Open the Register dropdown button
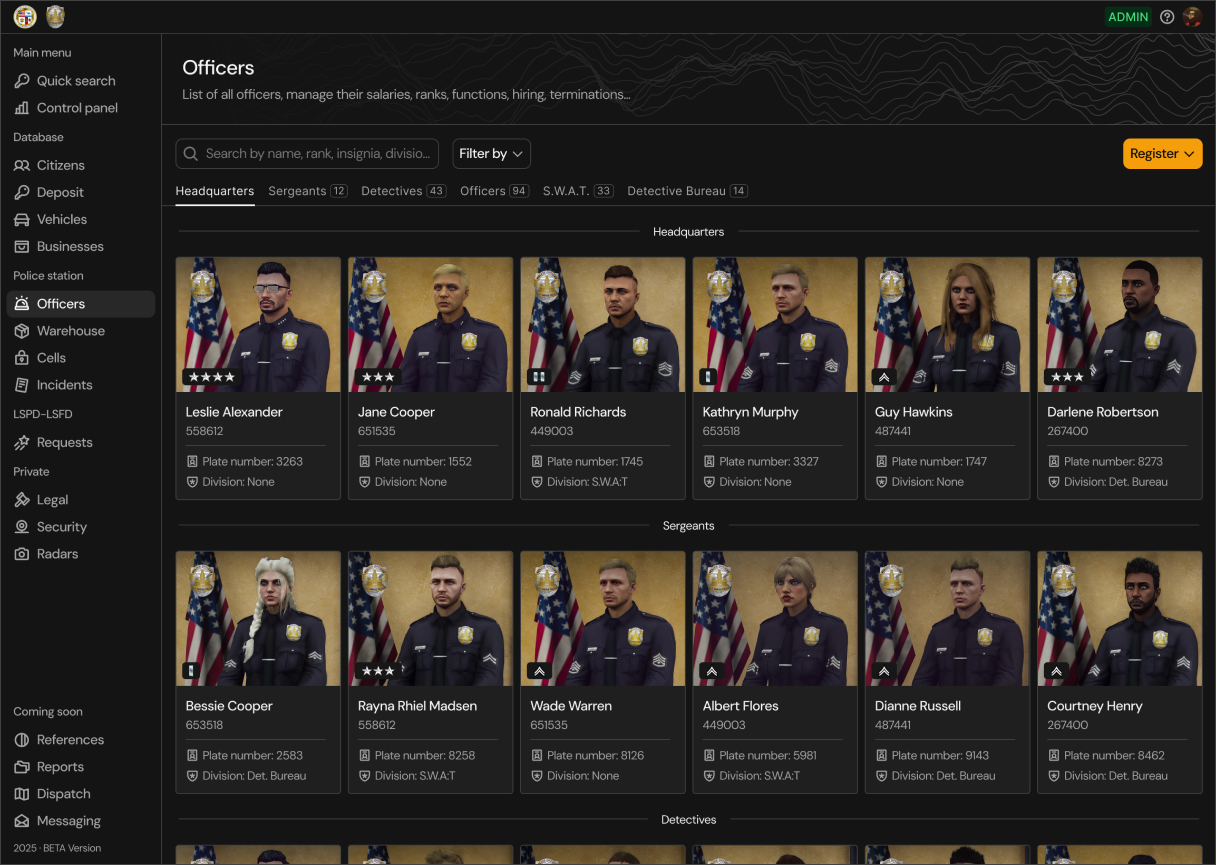The image size is (1216, 865). pyautogui.click(x=1162, y=154)
